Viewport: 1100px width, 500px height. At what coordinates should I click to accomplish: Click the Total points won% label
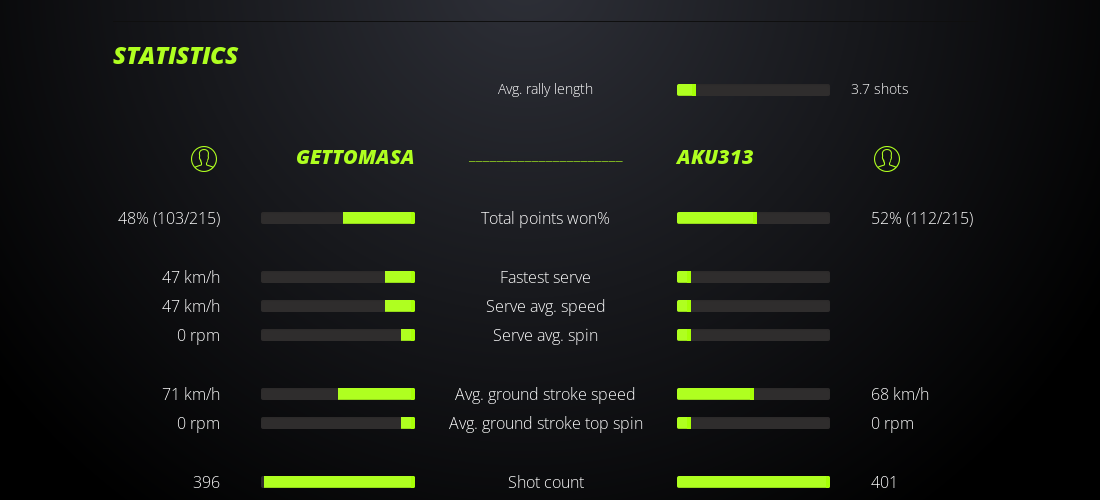545,218
